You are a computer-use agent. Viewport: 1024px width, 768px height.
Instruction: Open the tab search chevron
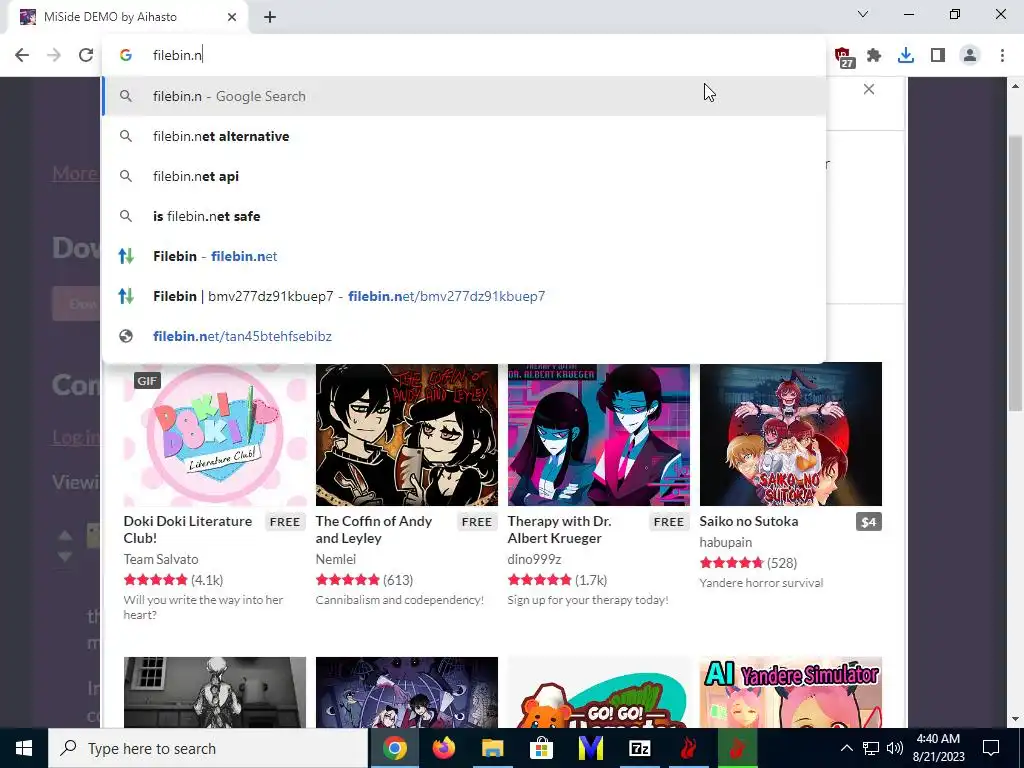863,14
